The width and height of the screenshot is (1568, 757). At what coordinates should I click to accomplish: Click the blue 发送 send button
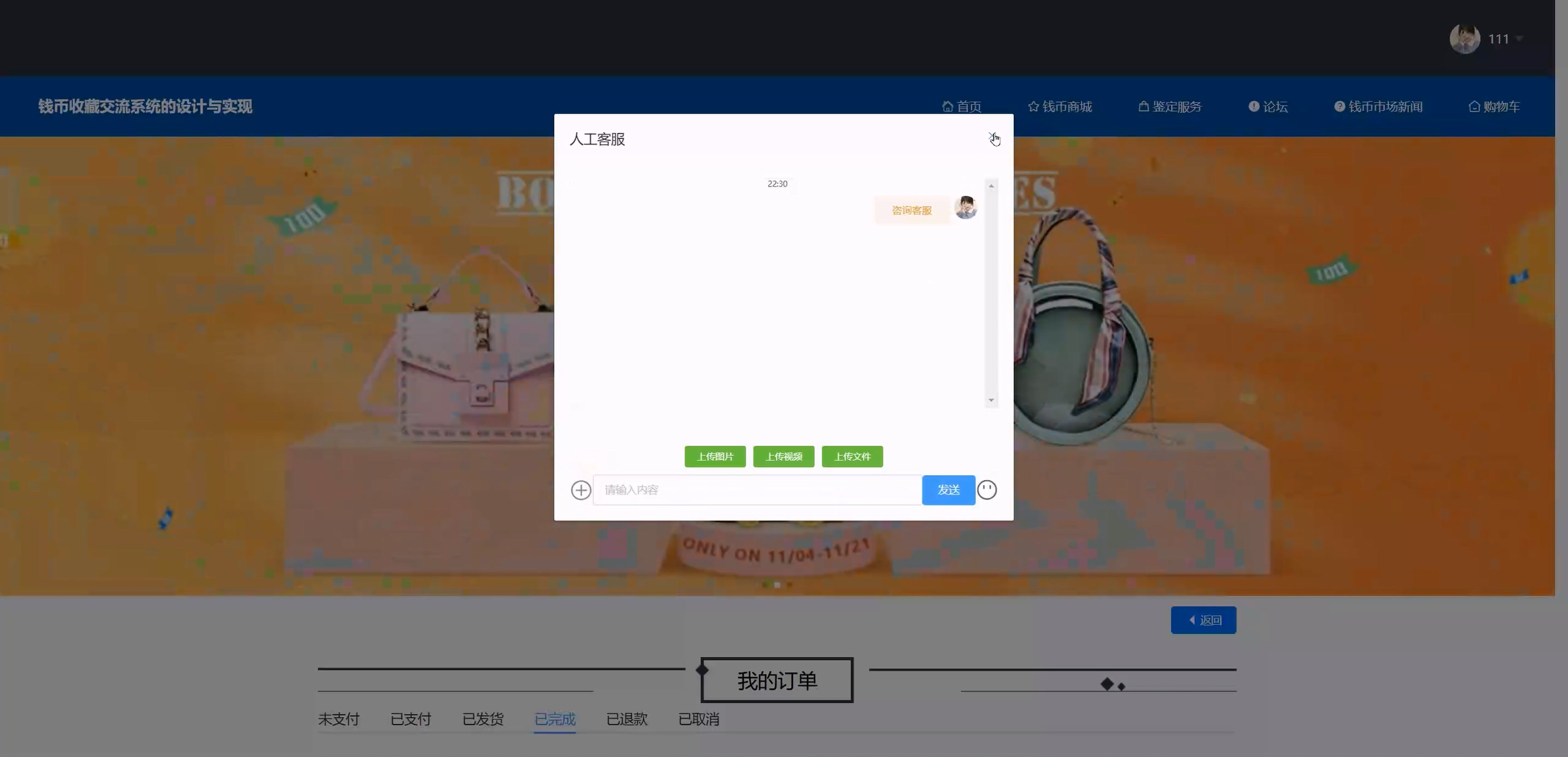coord(949,490)
